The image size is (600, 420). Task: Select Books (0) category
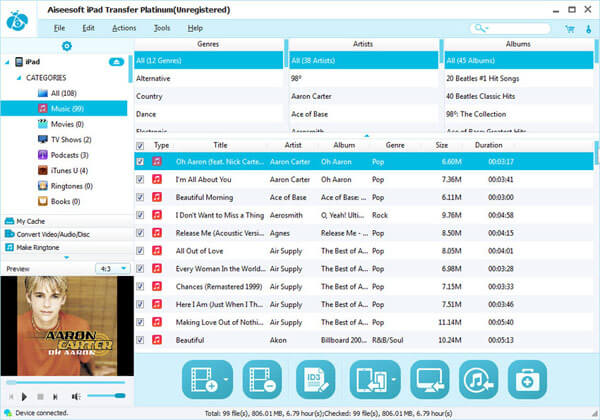tap(65, 201)
